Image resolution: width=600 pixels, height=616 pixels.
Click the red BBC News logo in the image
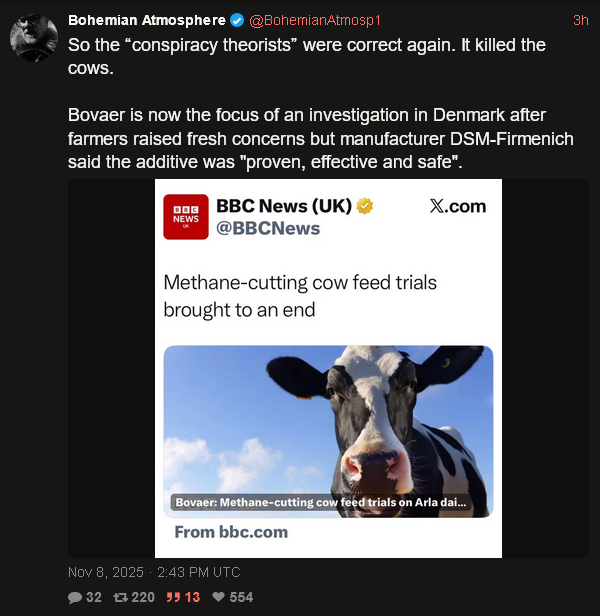pyautogui.click(x=186, y=217)
